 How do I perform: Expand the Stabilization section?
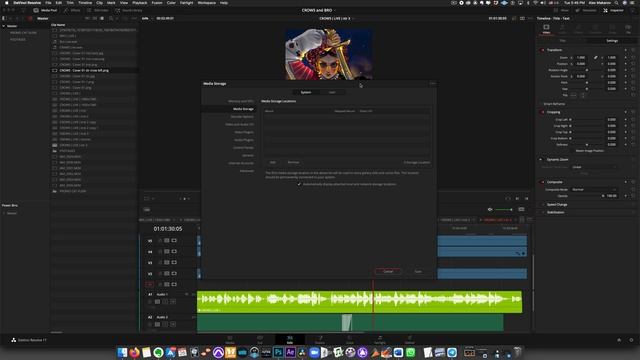coord(556,212)
